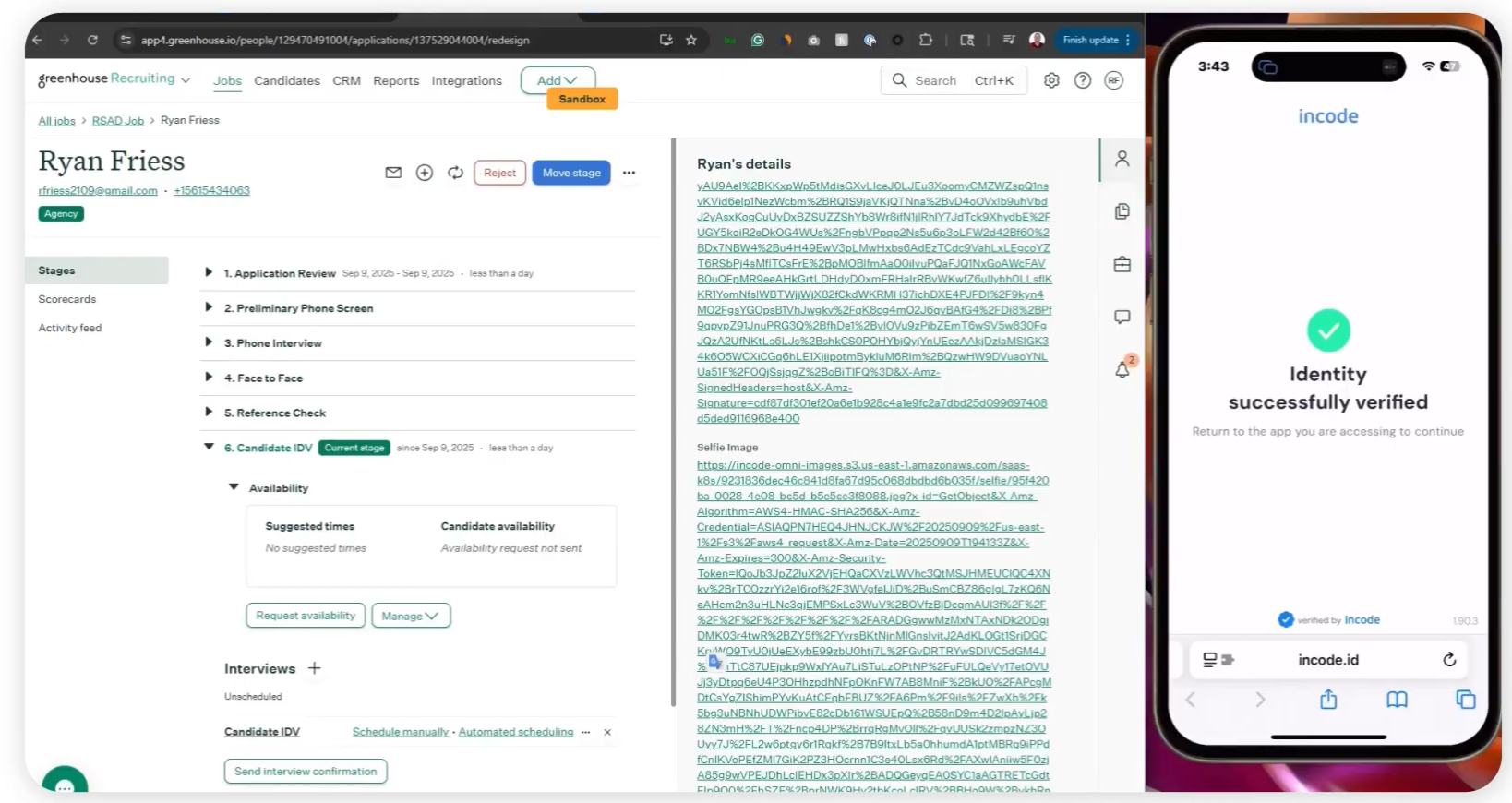1512x803 pixels.
Task: Open the CRM navigation tab
Action: (x=346, y=80)
